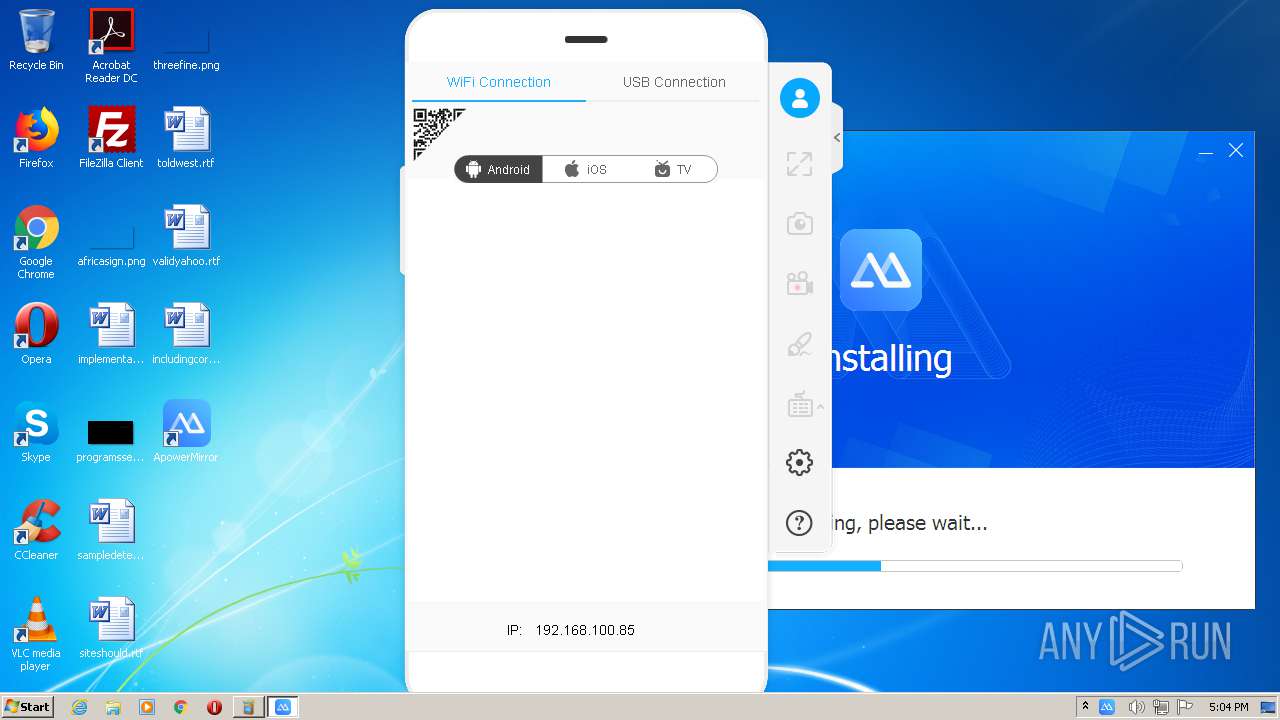Launch Internet Explorer from the taskbar
Image resolution: width=1280 pixels, height=720 pixels.
(x=79, y=707)
